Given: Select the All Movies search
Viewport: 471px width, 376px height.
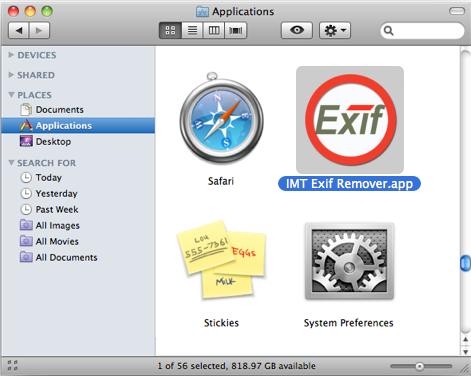Looking at the screenshot, I should click(x=78, y=241).
